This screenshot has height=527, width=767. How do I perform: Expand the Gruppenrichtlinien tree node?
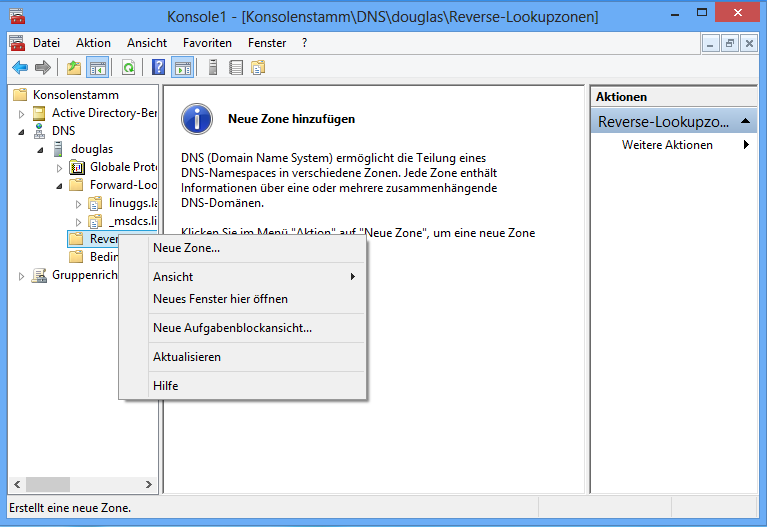pos(21,275)
